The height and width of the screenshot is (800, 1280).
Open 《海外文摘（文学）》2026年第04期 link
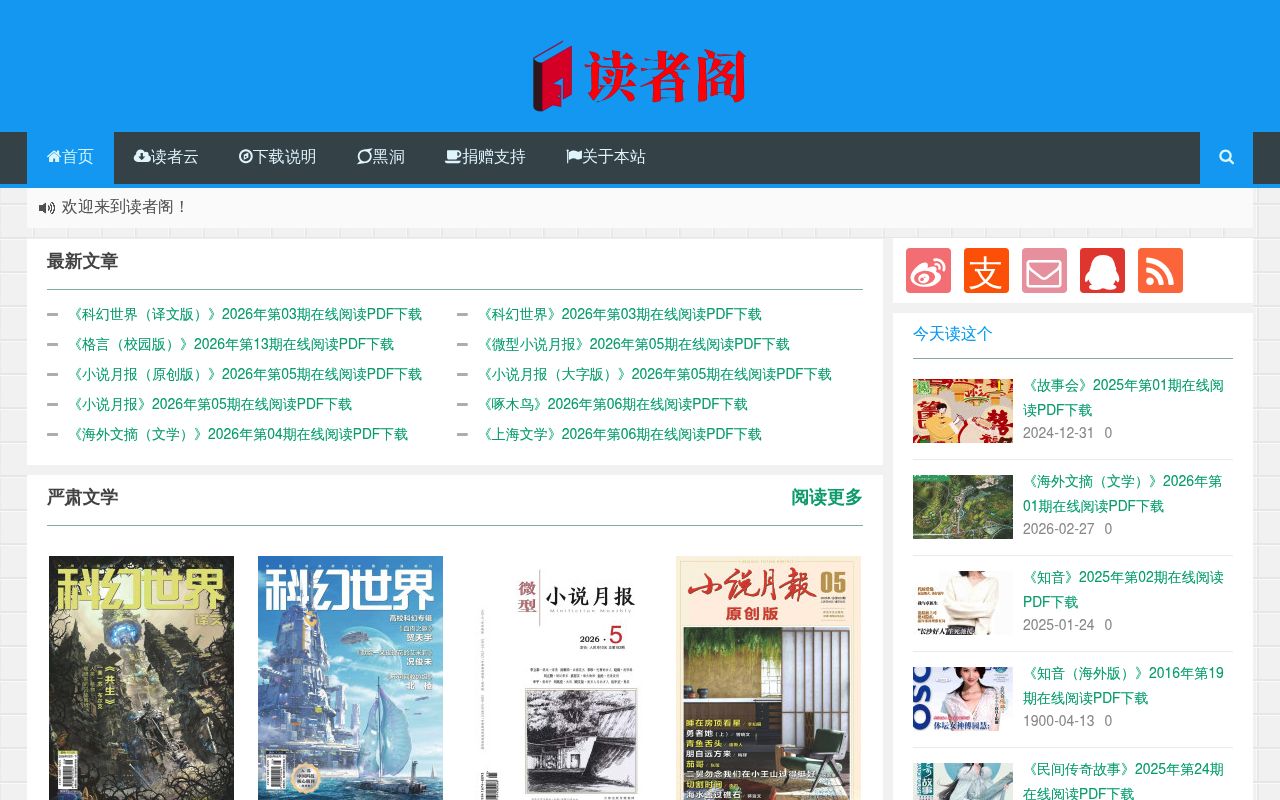click(x=238, y=434)
